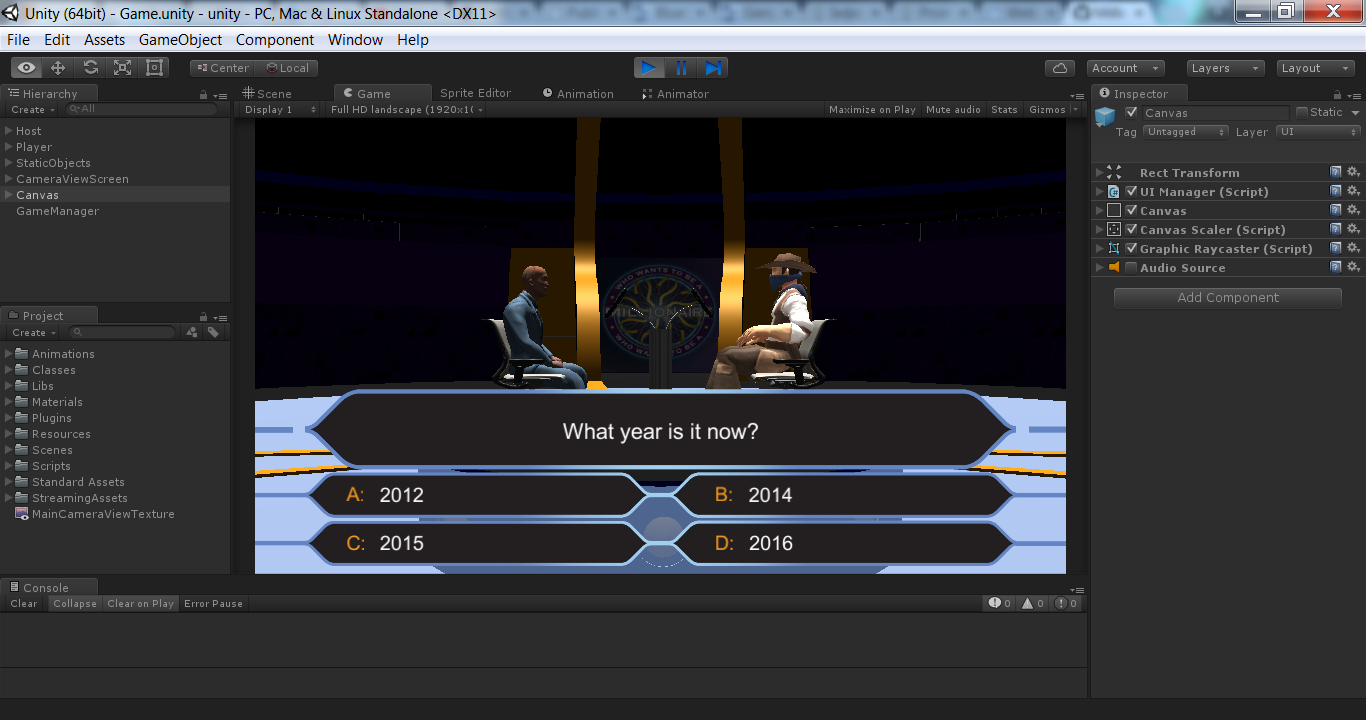
Task: Open the Component menu
Action: [x=275, y=40]
